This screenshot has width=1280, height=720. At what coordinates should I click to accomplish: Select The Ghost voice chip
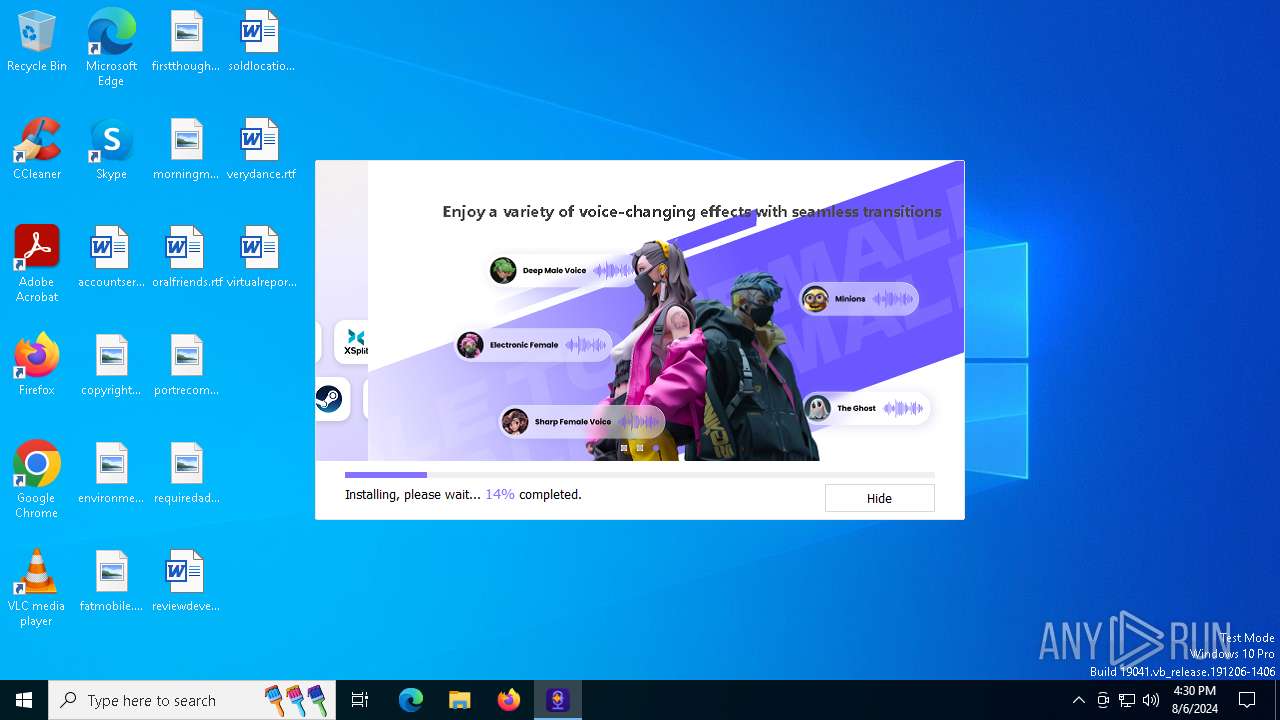865,408
